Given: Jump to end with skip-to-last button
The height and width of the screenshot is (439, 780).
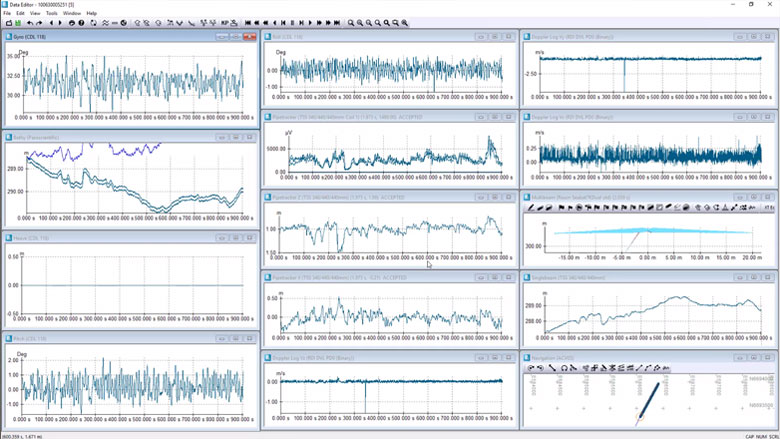Looking at the screenshot, I should tap(336, 22).
